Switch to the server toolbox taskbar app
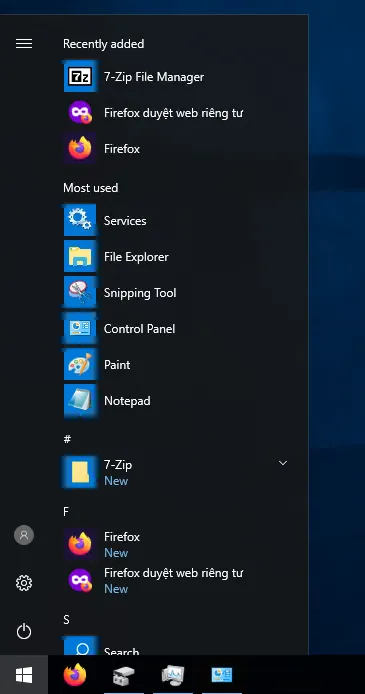Screen dimensions: 365x694 click(123, 675)
